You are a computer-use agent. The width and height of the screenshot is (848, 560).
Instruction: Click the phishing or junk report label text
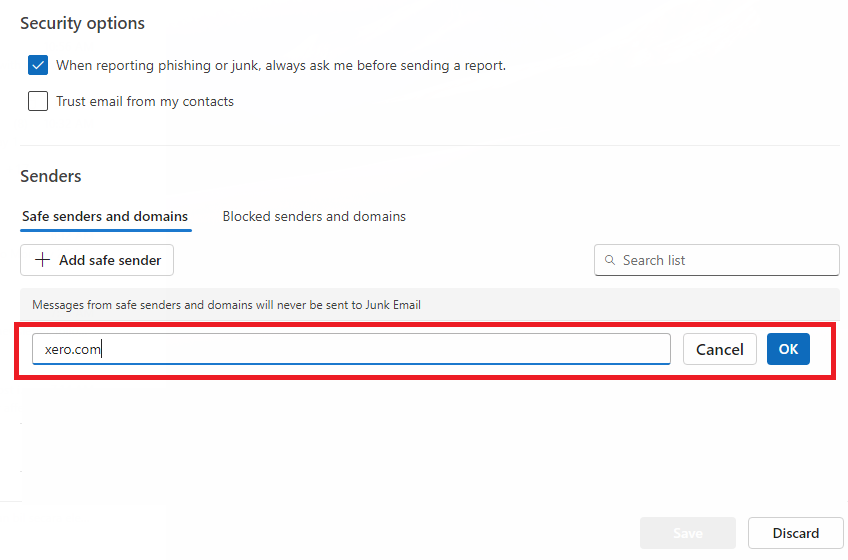[x=281, y=65]
